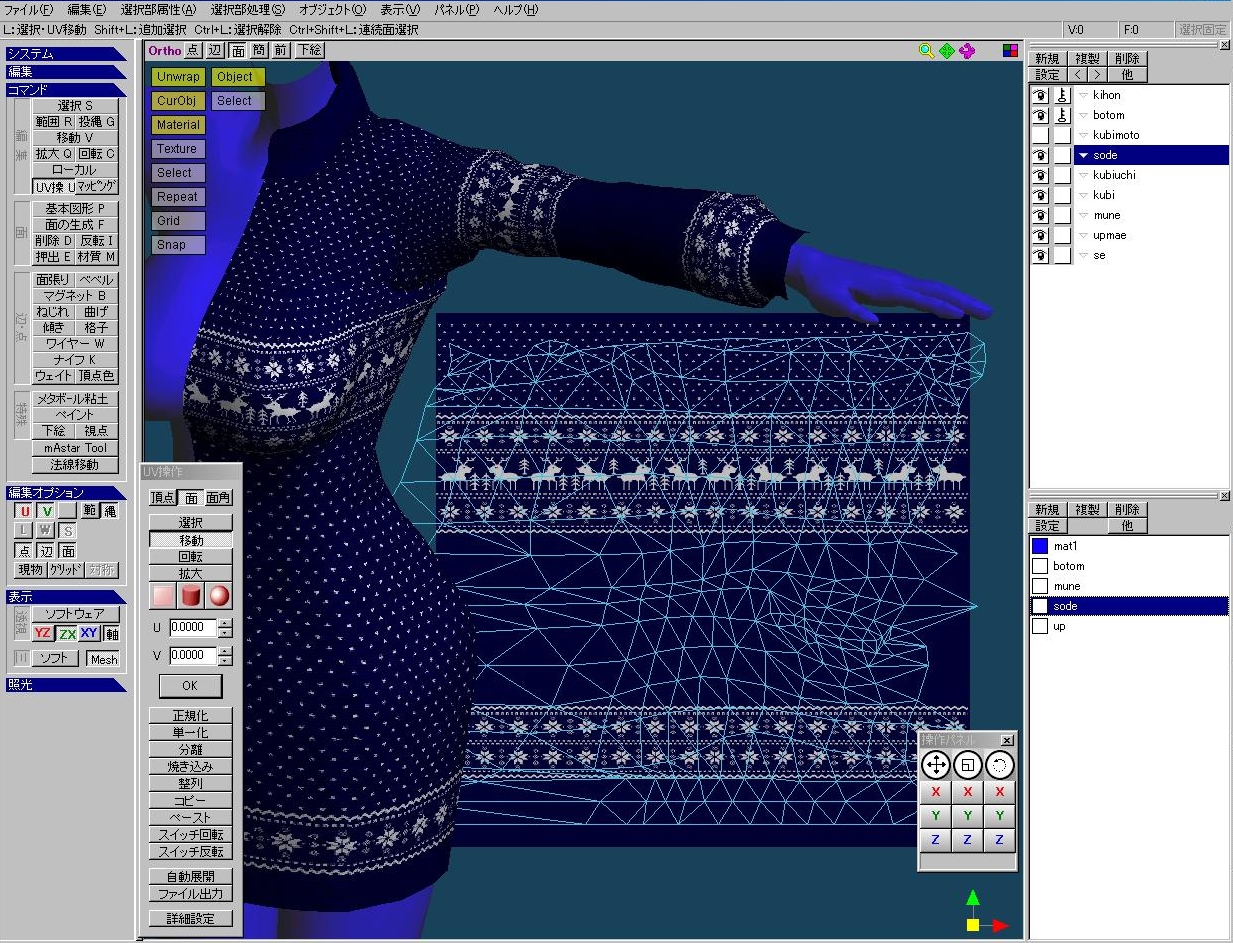Hide the kihon object via eye icon
This screenshot has height=943, width=1233.
[x=1040, y=95]
